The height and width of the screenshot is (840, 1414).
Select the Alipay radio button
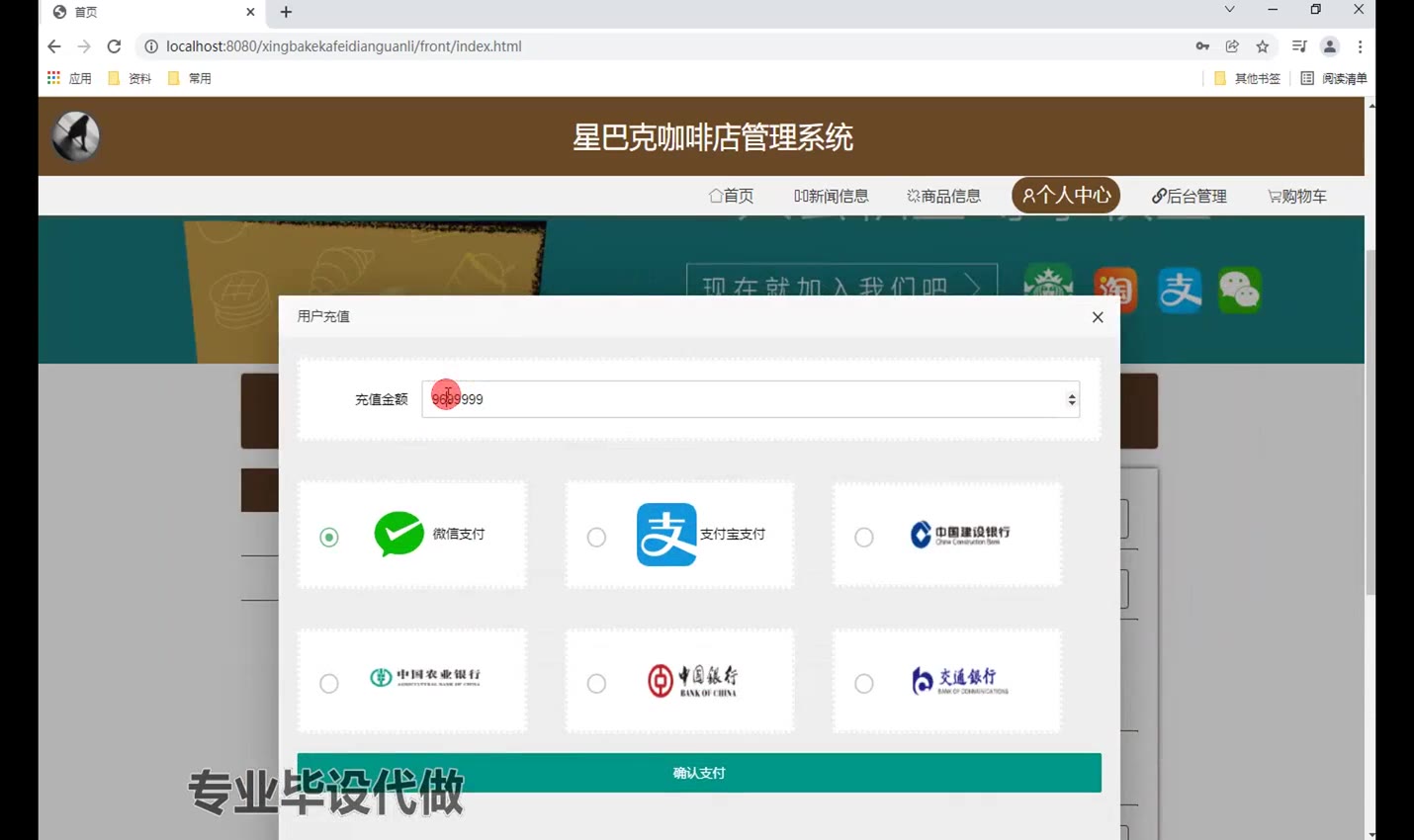coord(596,537)
